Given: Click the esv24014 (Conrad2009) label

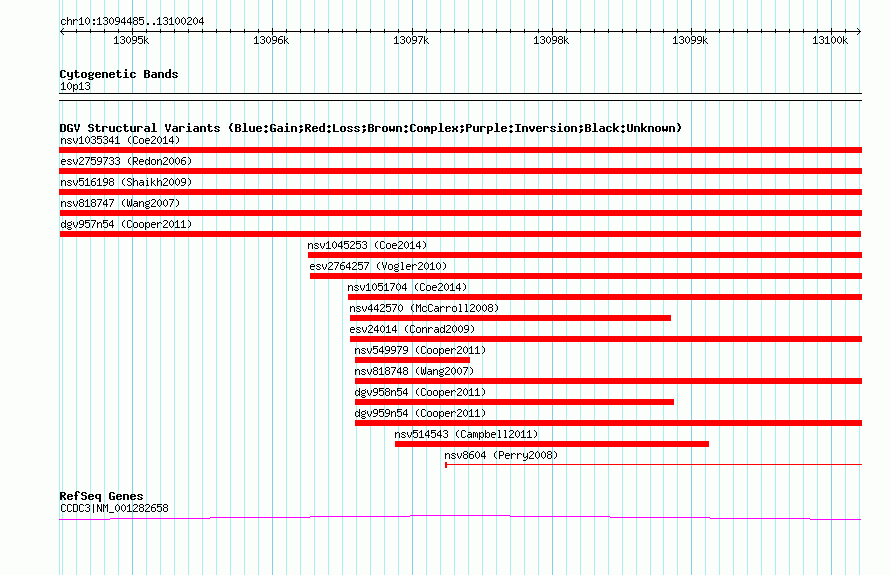Looking at the screenshot, I should 412,329.
